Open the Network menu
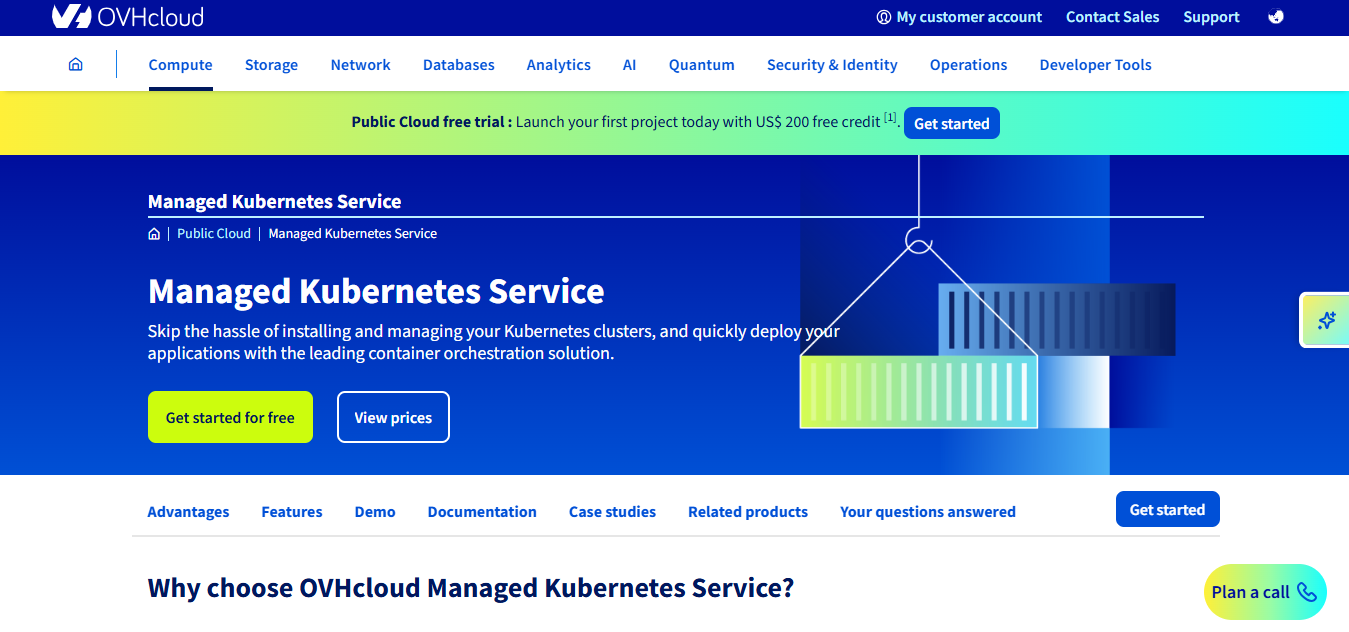This screenshot has width=1349, height=632. [x=360, y=65]
